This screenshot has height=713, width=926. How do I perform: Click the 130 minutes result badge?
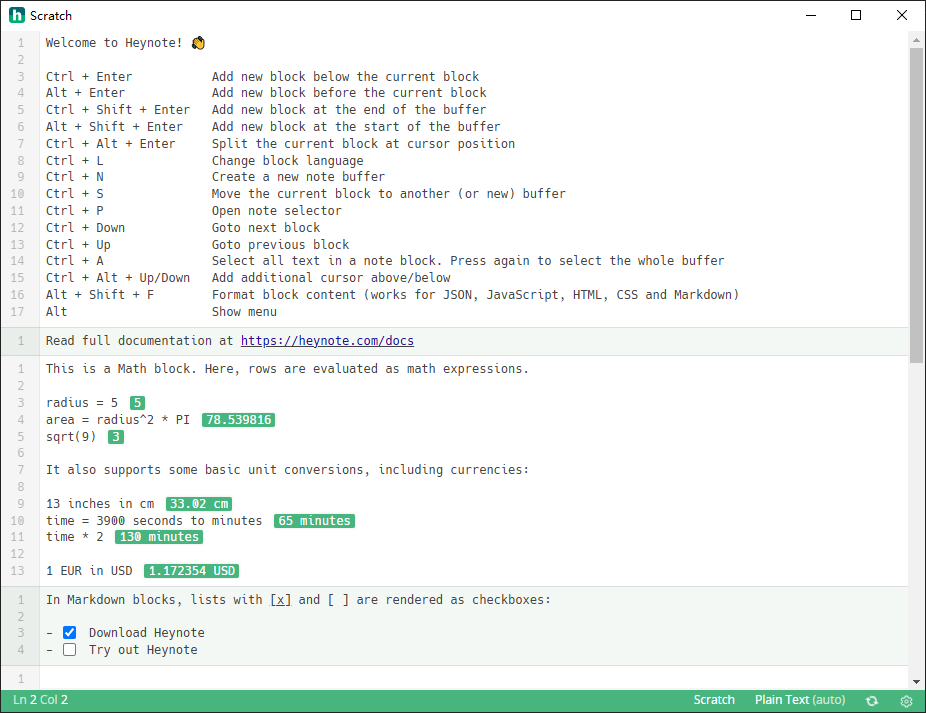coord(159,537)
